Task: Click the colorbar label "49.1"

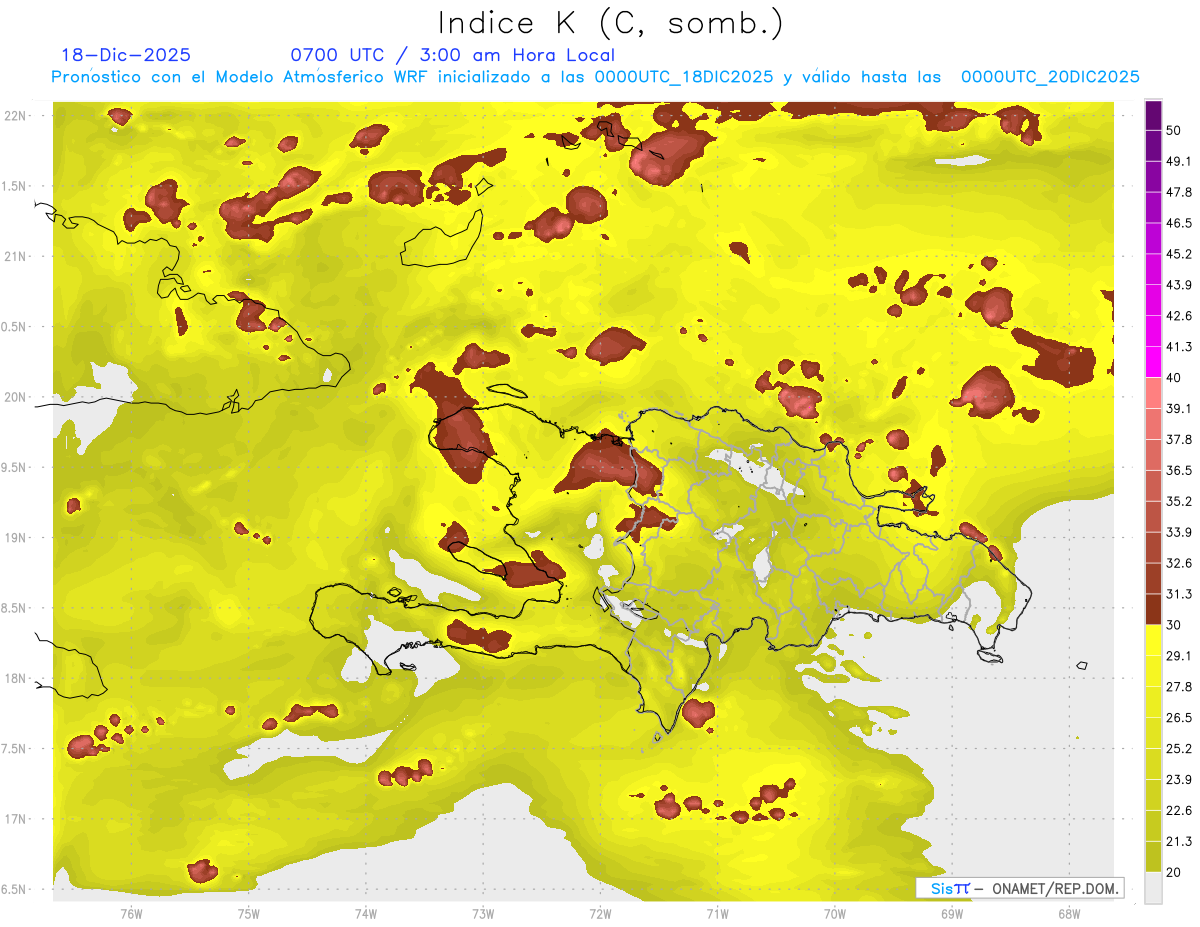Action: pos(1178,161)
